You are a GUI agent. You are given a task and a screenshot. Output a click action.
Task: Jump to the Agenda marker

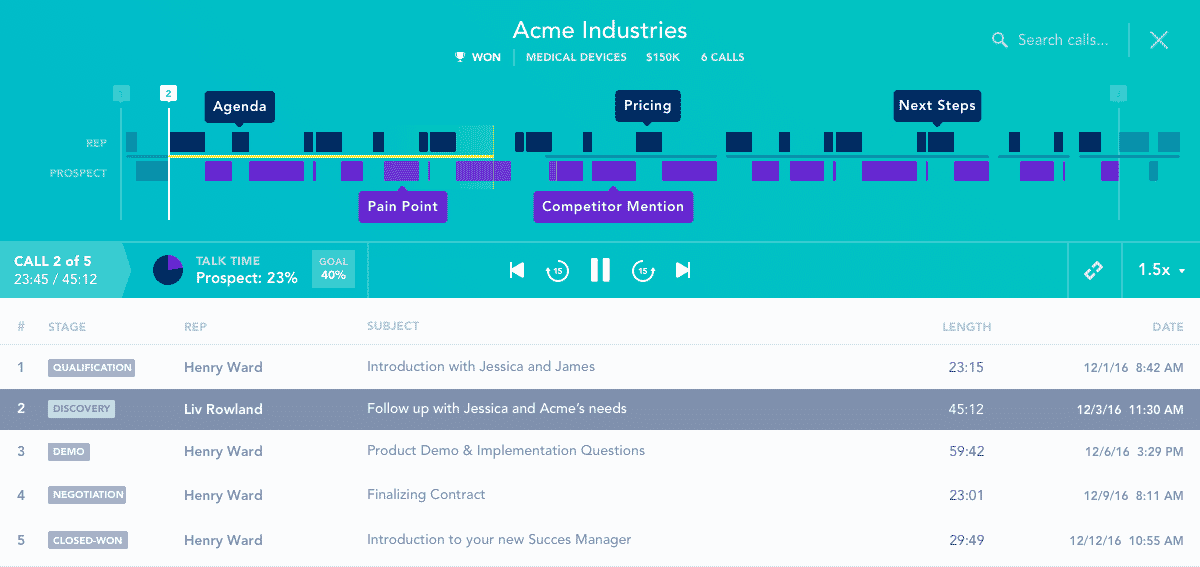(240, 107)
